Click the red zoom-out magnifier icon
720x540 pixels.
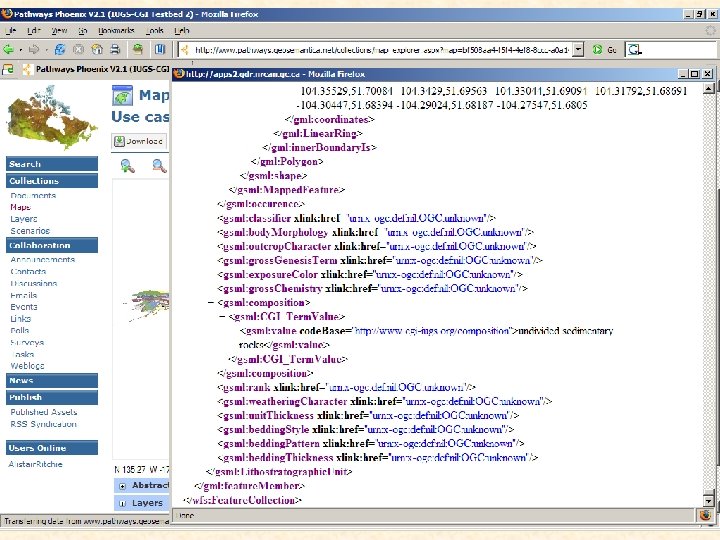(159, 166)
